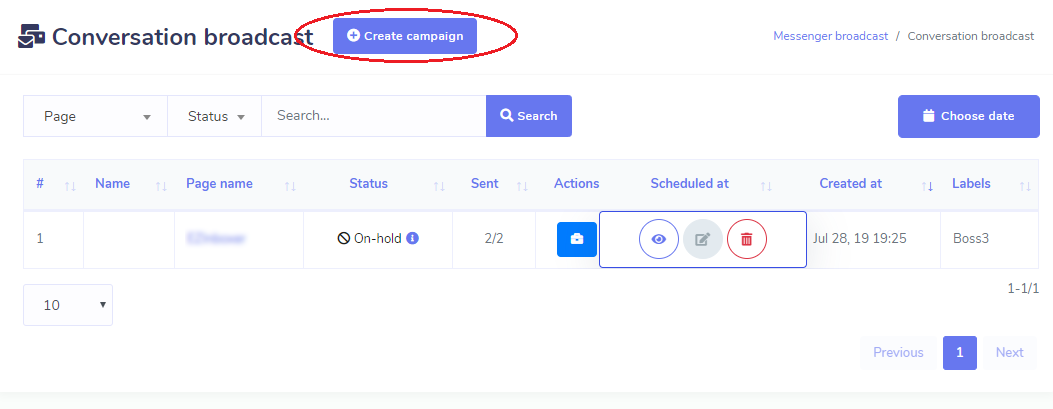Sort by Scheduled at column arrows
The height and width of the screenshot is (409, 1053).
point(766,185)
